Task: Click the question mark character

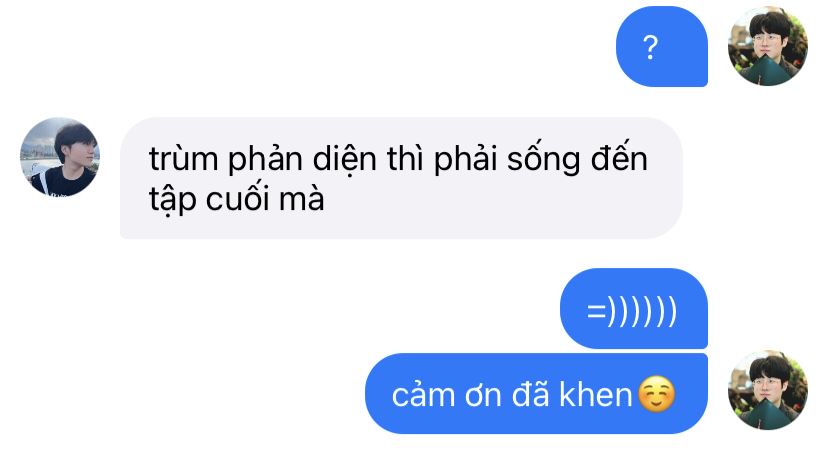Action: (651, 48)
